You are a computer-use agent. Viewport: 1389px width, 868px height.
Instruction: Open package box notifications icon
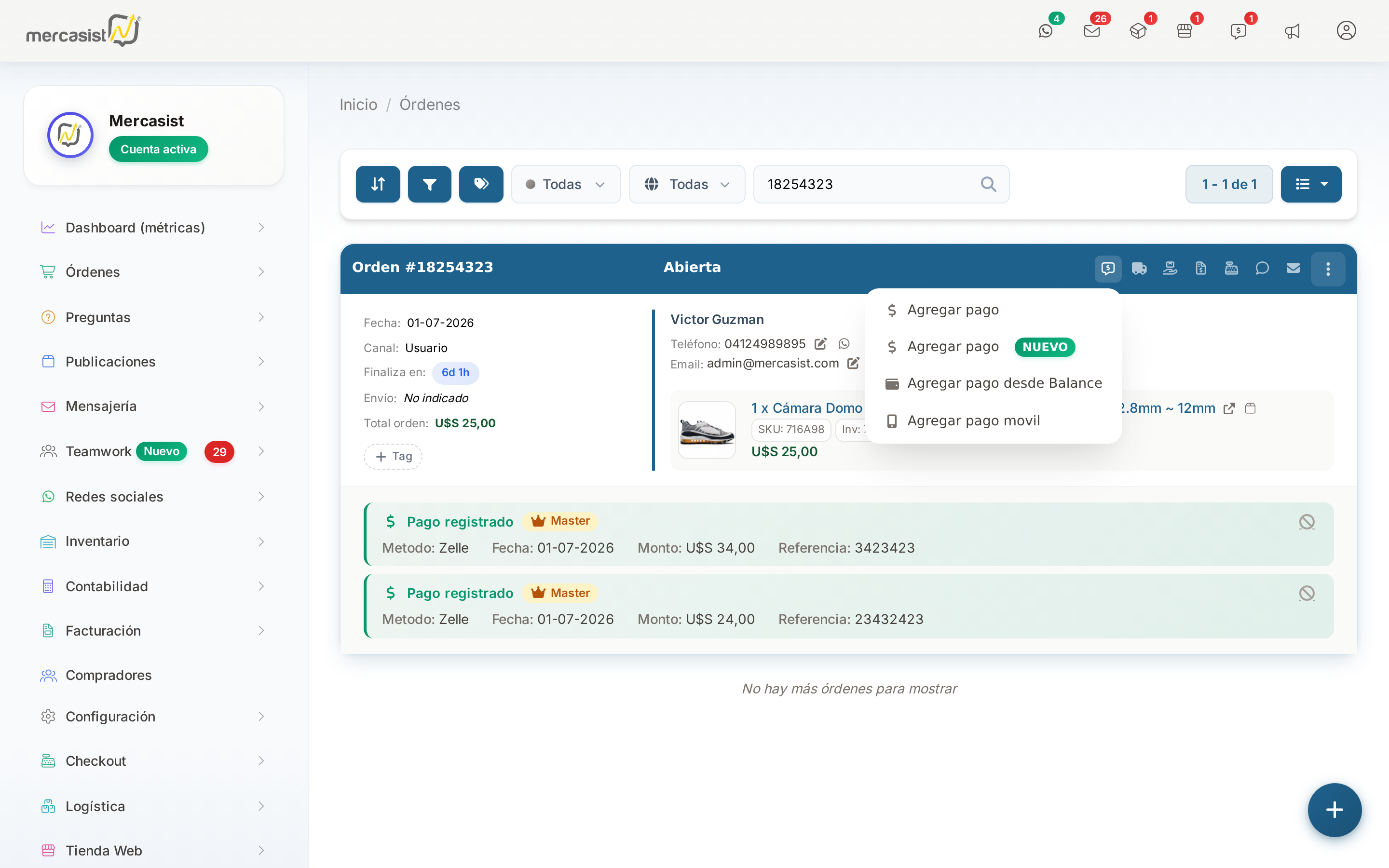point(1138,31)
